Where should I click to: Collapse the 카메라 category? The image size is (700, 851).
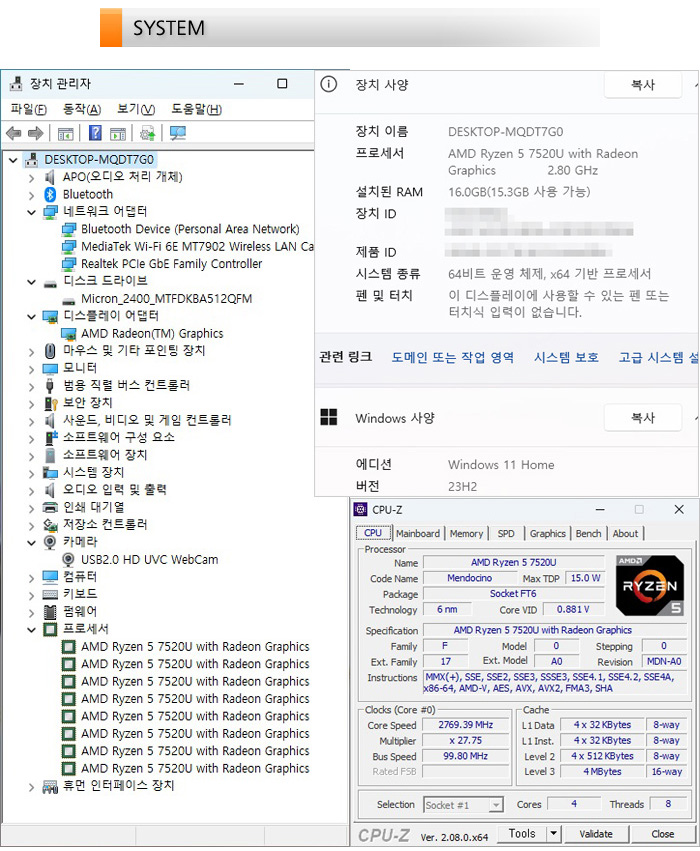tap(31, 542)
